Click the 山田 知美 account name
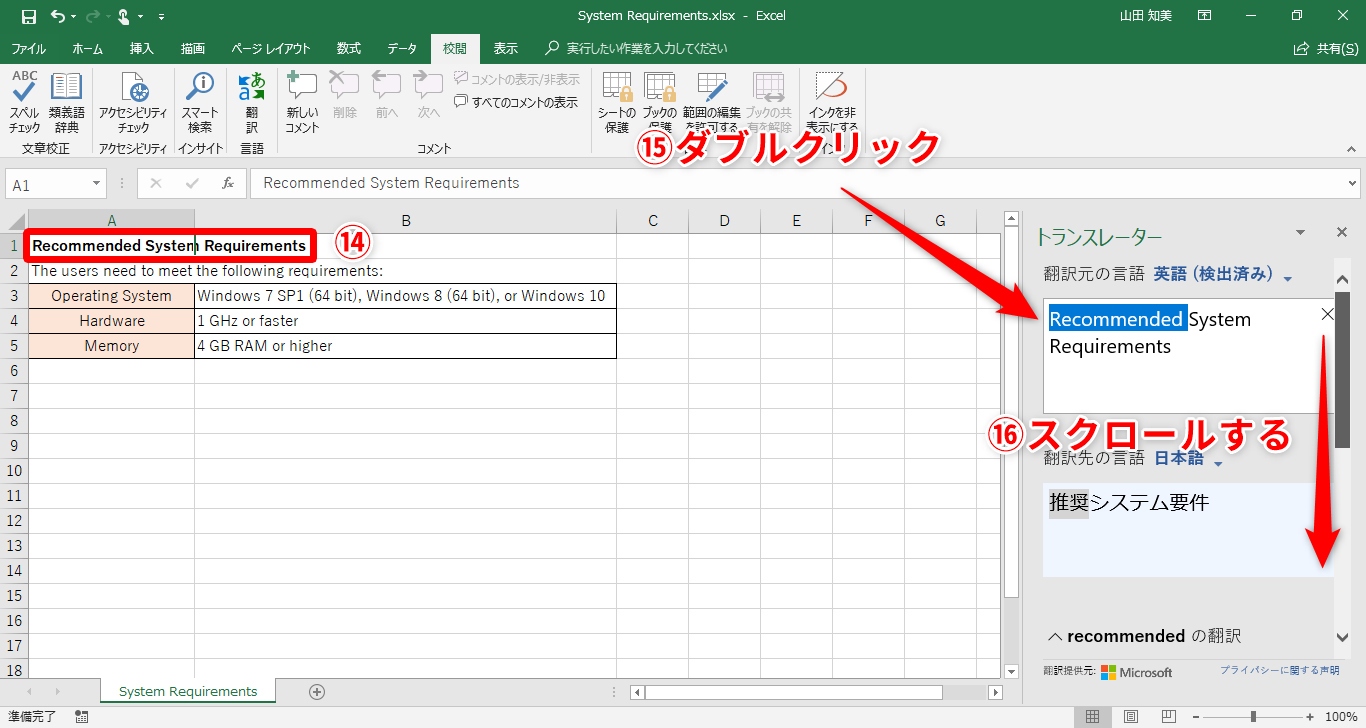The image size is (1366, 728). tap(1147, 16)
